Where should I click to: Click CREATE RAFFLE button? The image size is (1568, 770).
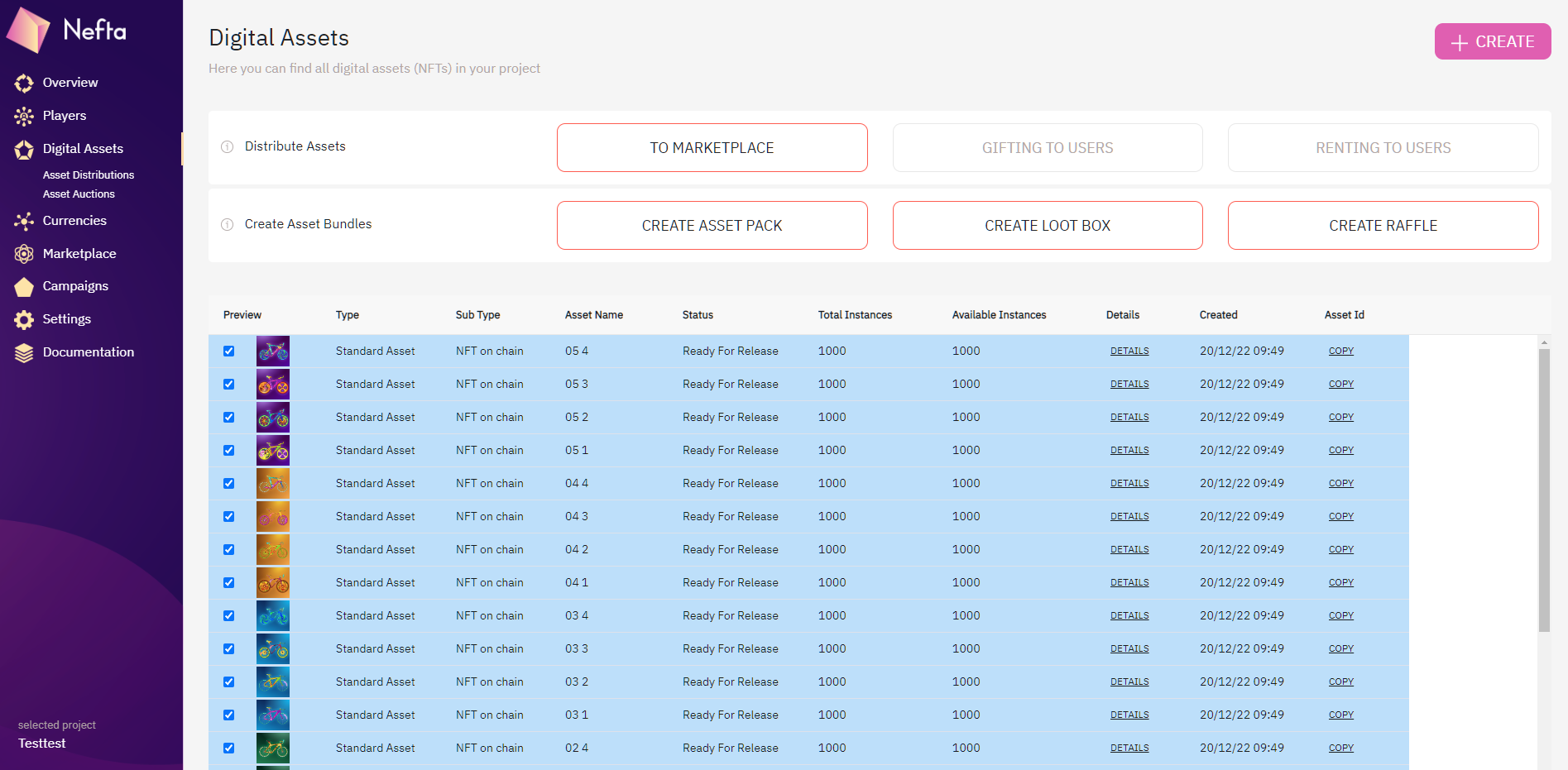tap(1383, 226)
